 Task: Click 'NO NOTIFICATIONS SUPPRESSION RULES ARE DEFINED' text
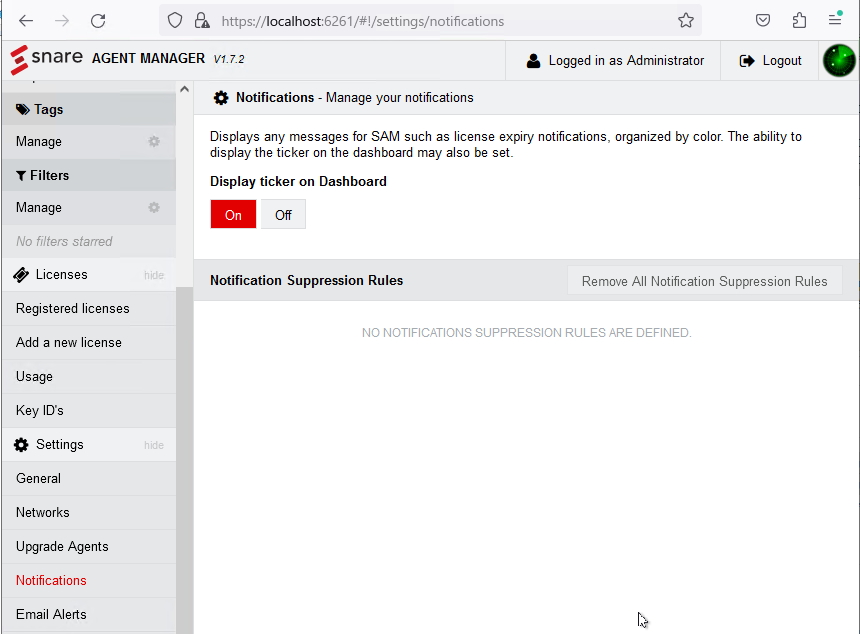tap(527, 333)
